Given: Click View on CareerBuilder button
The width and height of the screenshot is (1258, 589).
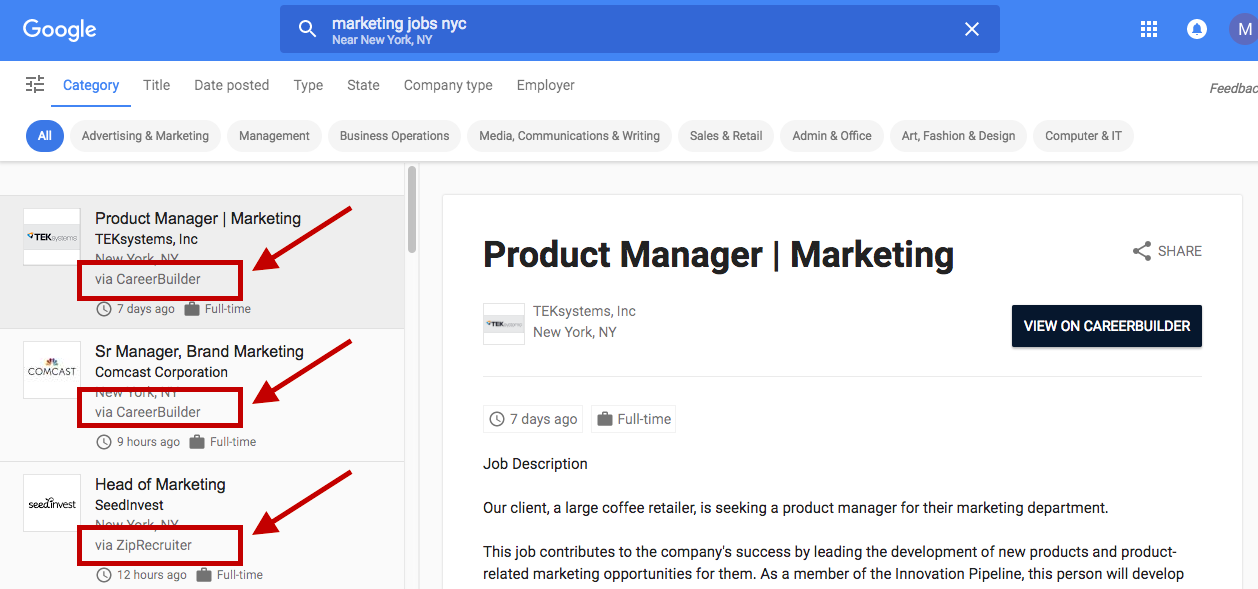Looking at the screenshot, I should pos(1106,326).
